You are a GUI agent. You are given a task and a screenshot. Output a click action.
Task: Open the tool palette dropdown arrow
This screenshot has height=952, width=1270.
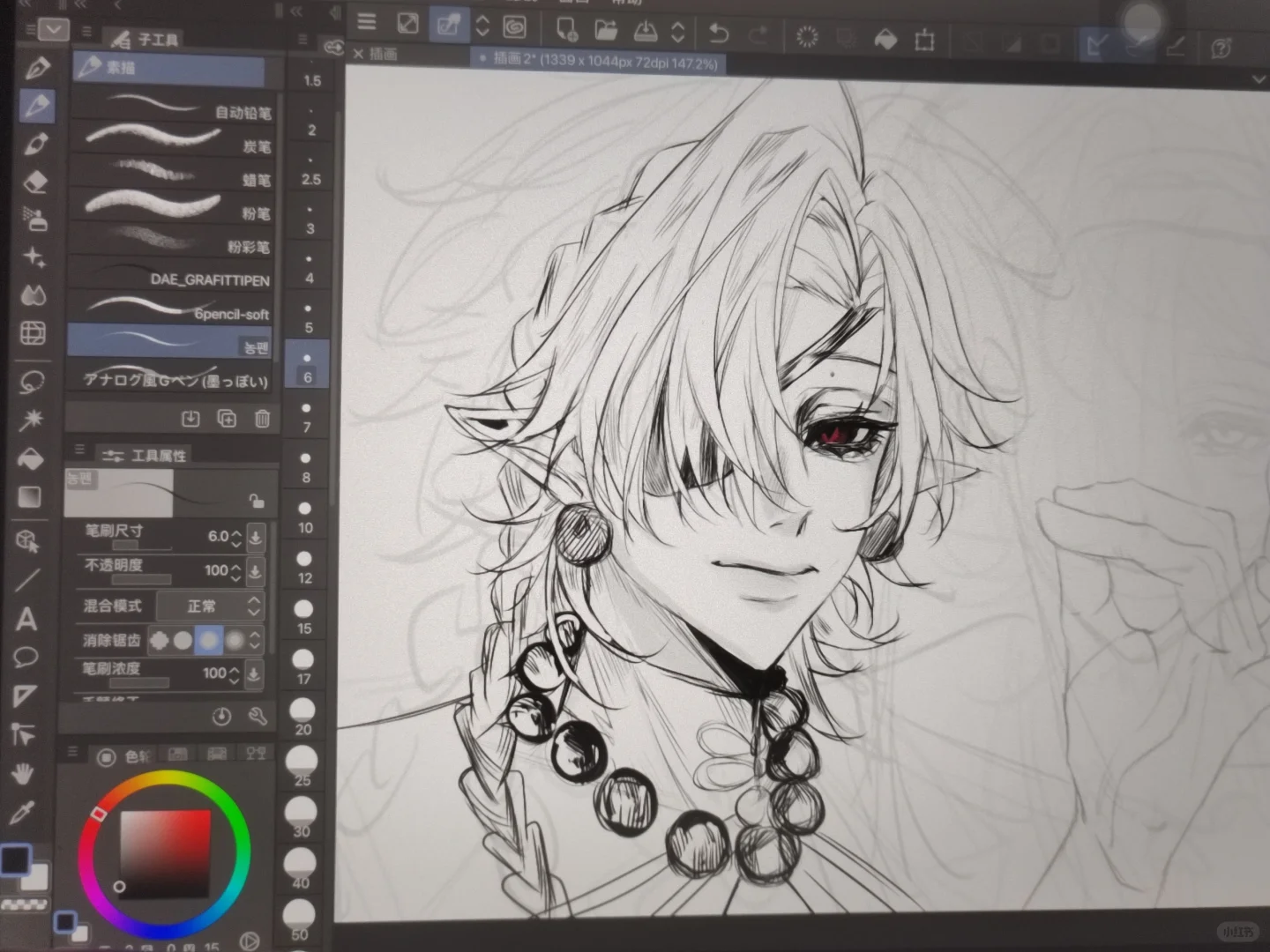[53, 29]
